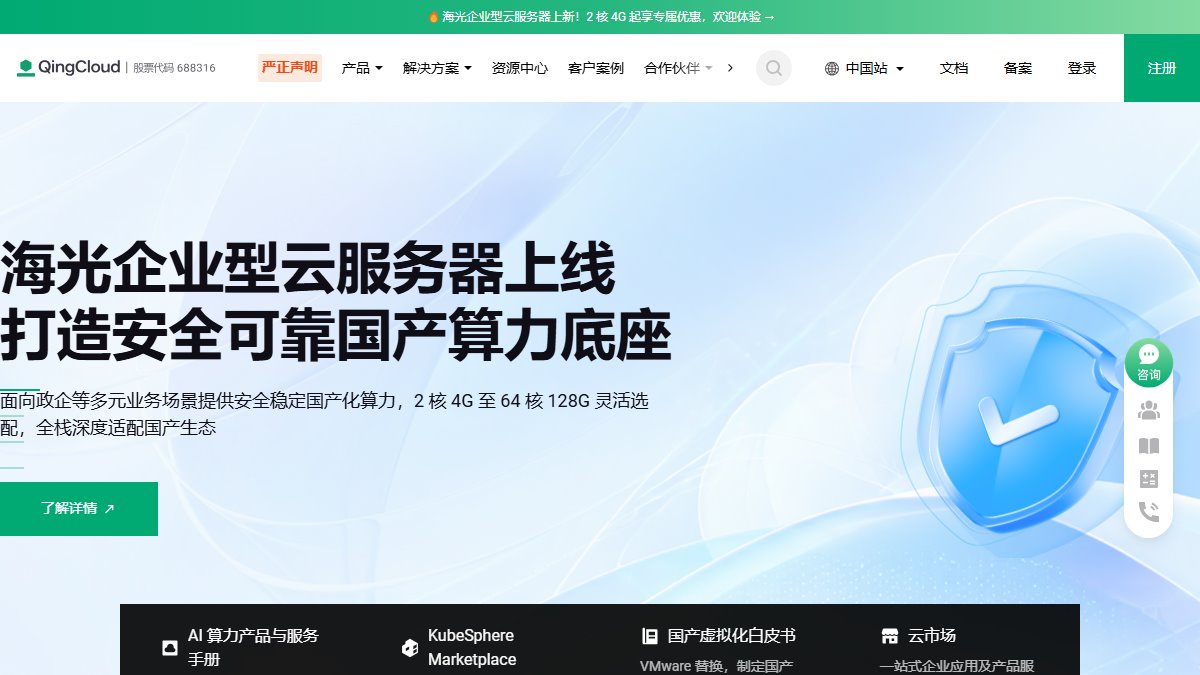Click the 了解详情 button

pos(79,509)
